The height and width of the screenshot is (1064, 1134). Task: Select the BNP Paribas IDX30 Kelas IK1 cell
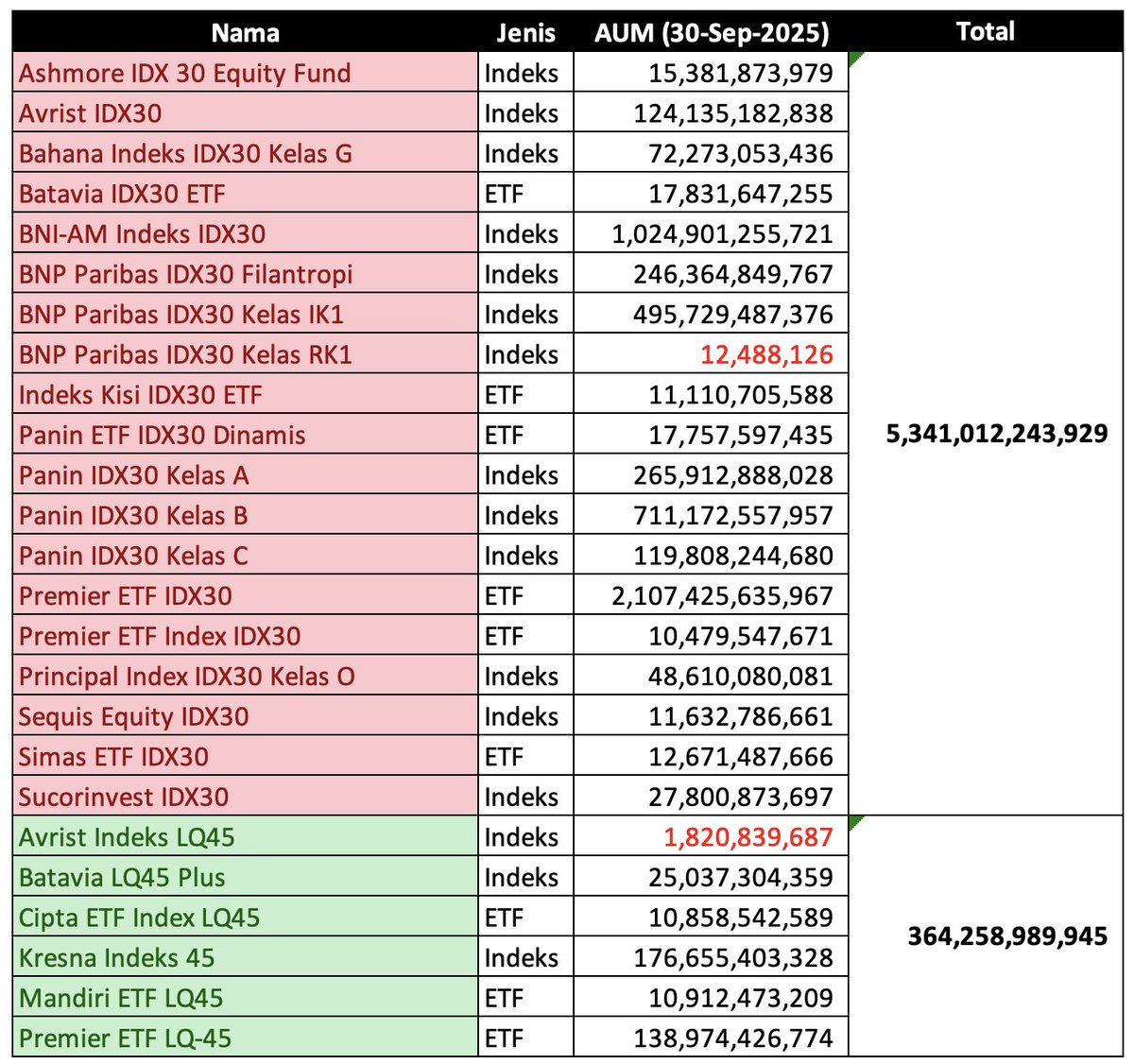click(246, 314)
